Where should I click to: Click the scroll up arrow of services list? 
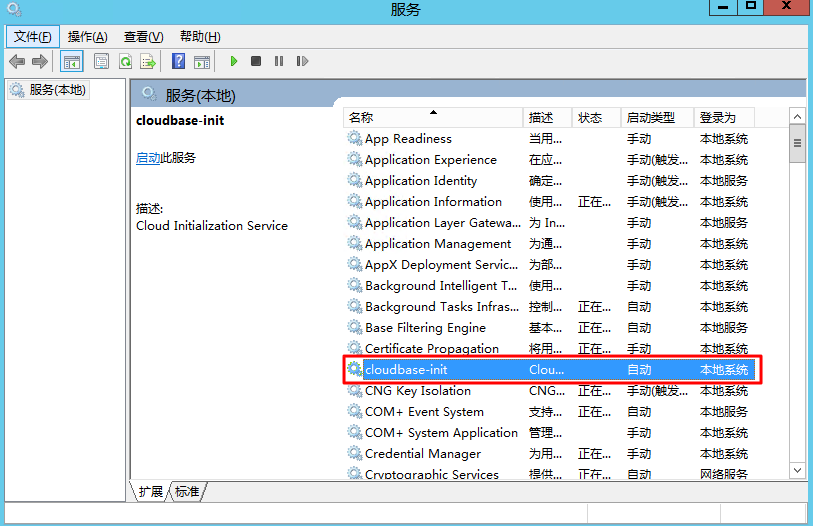coord(797,117)
